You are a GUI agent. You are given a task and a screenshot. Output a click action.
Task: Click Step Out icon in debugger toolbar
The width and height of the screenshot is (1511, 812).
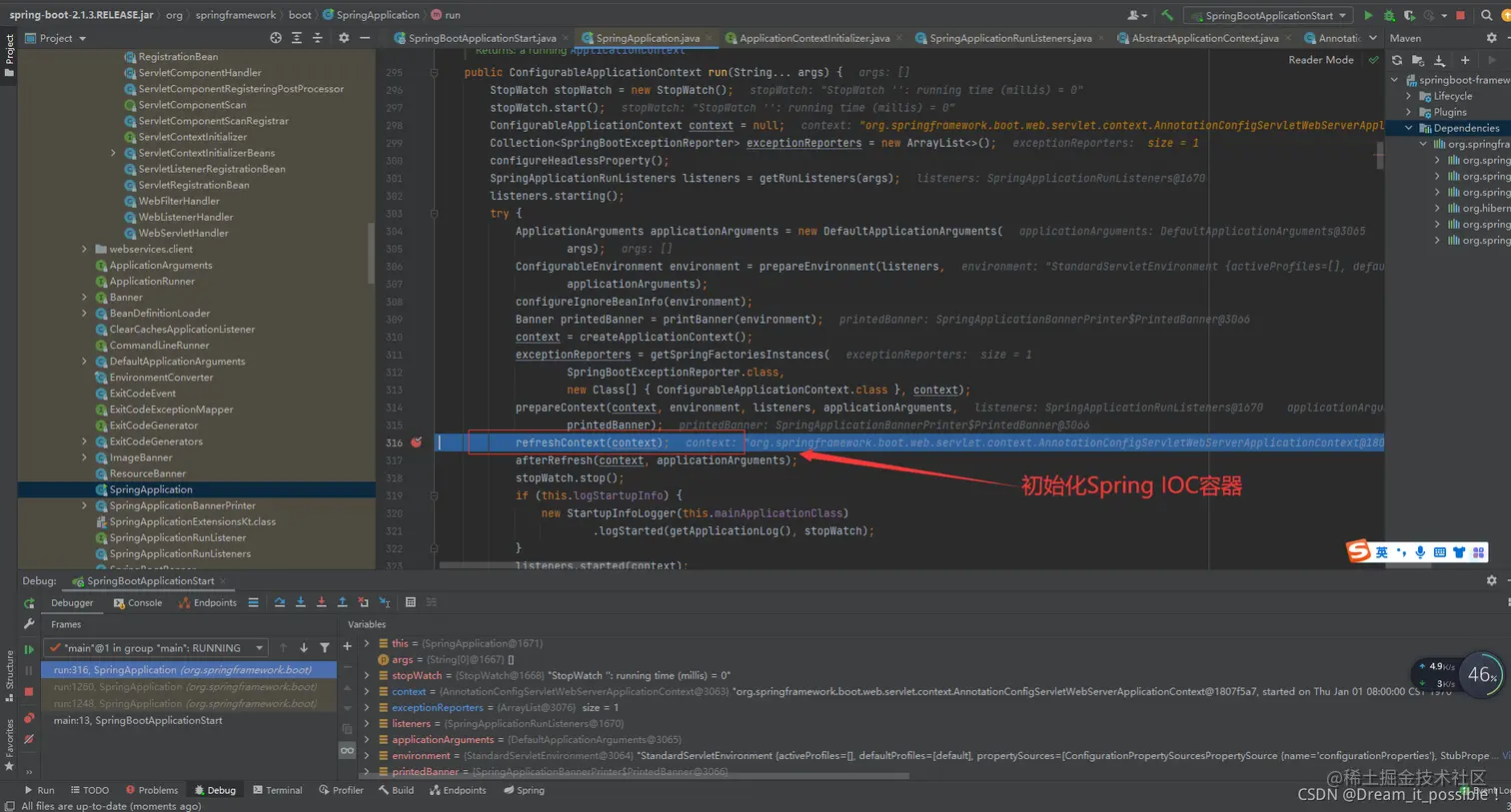(343, 602)
